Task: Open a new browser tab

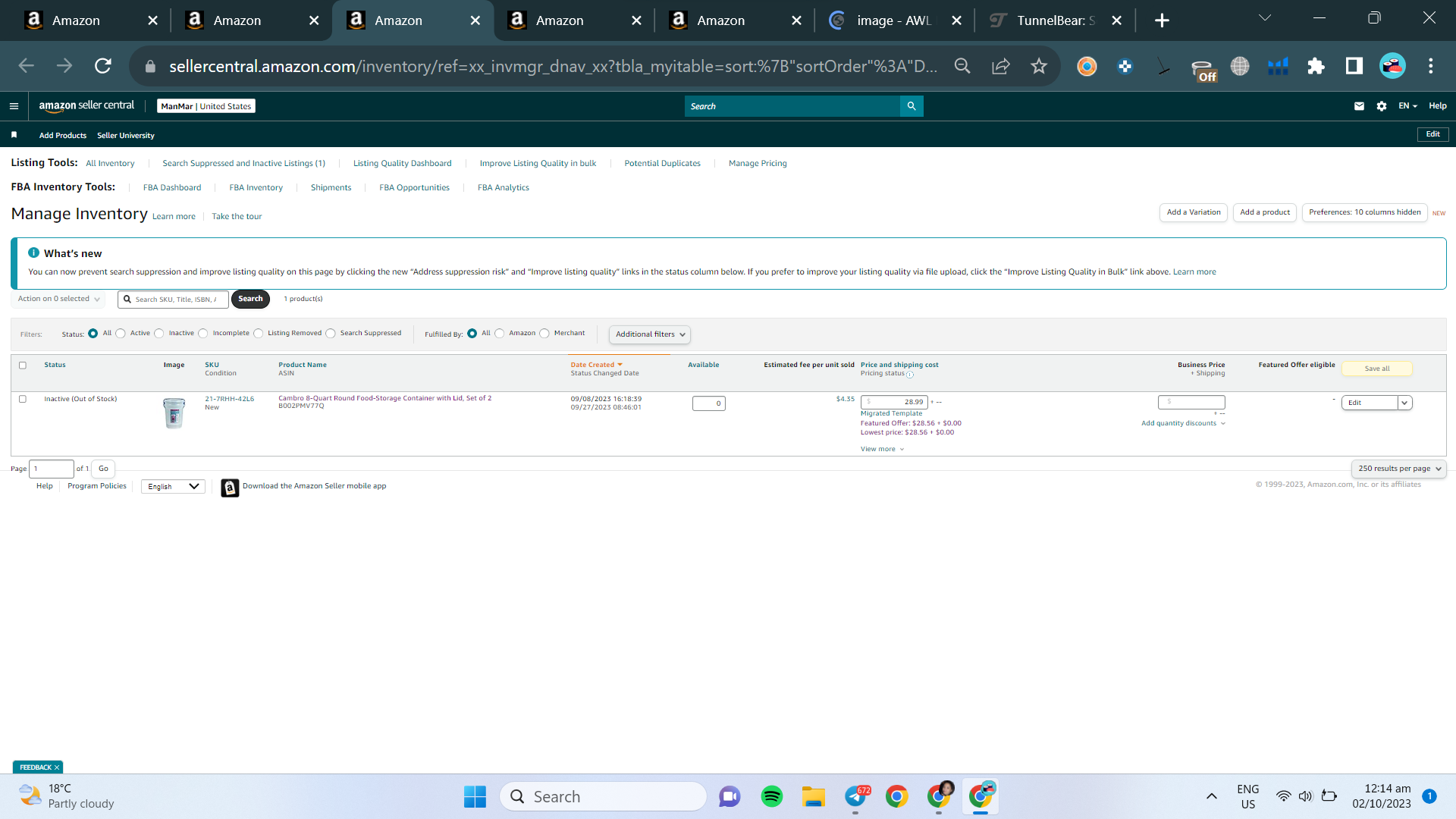Action: [1162, 20]
